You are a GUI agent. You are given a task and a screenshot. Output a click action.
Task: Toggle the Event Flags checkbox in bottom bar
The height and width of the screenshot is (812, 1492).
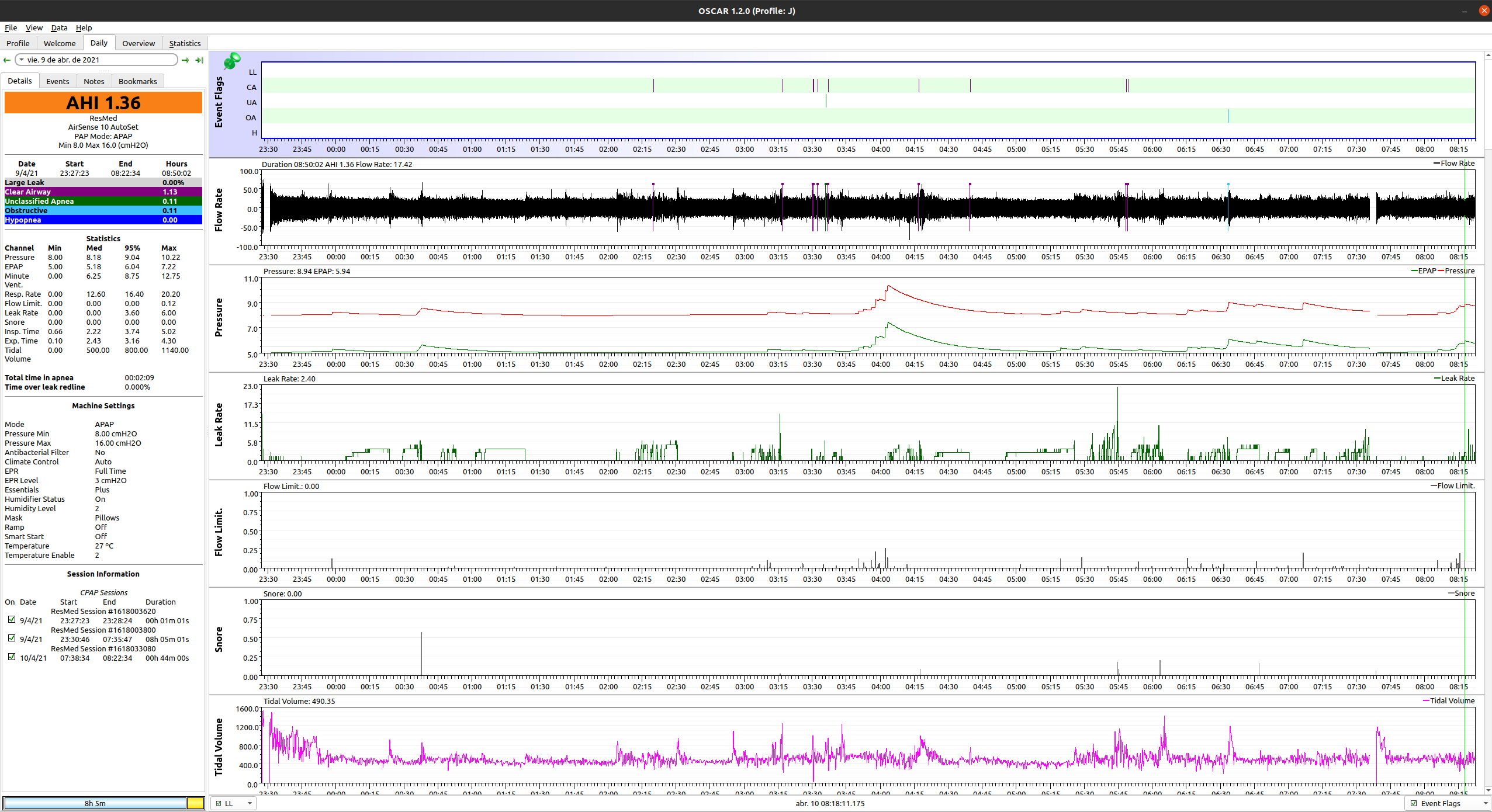click(x=1414, y=803)
